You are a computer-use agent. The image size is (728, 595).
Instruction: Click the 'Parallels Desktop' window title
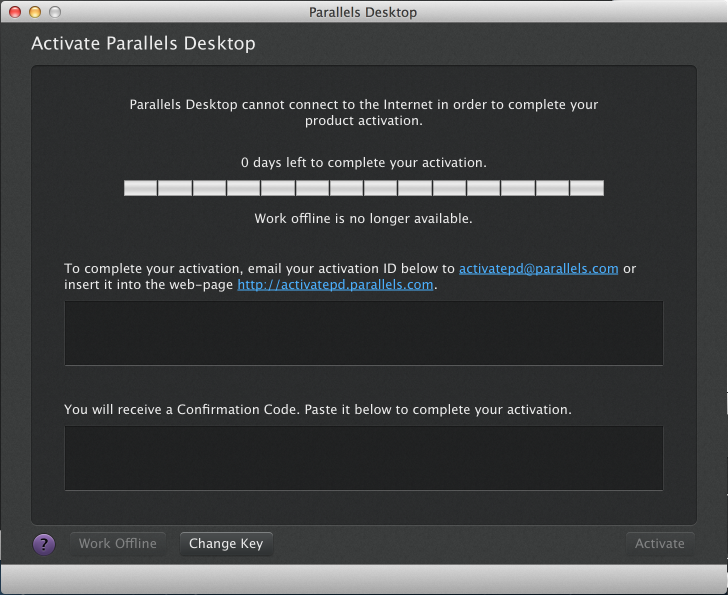point(363,12)
